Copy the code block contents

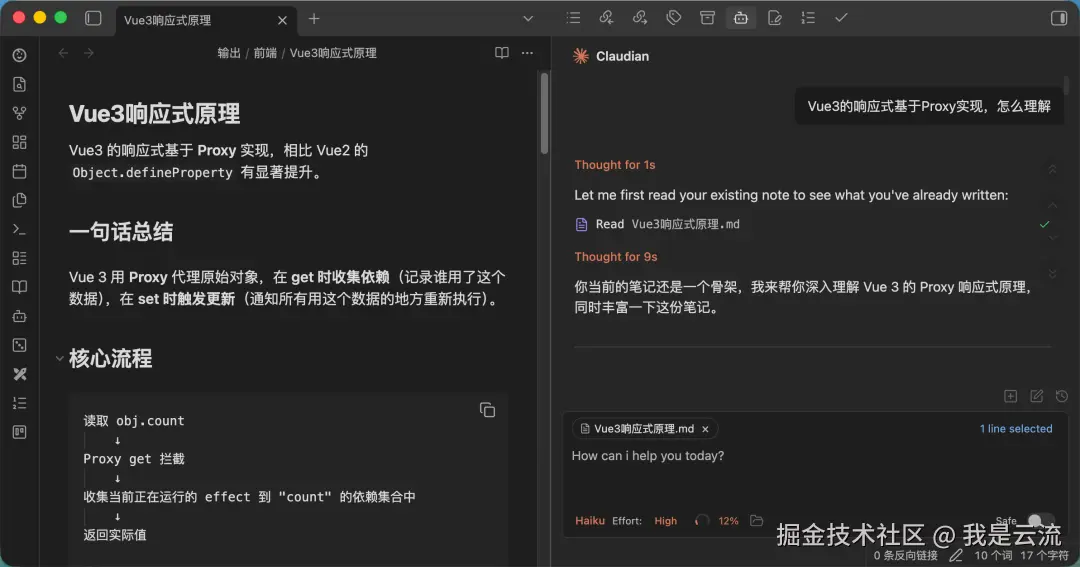[487, 410]
